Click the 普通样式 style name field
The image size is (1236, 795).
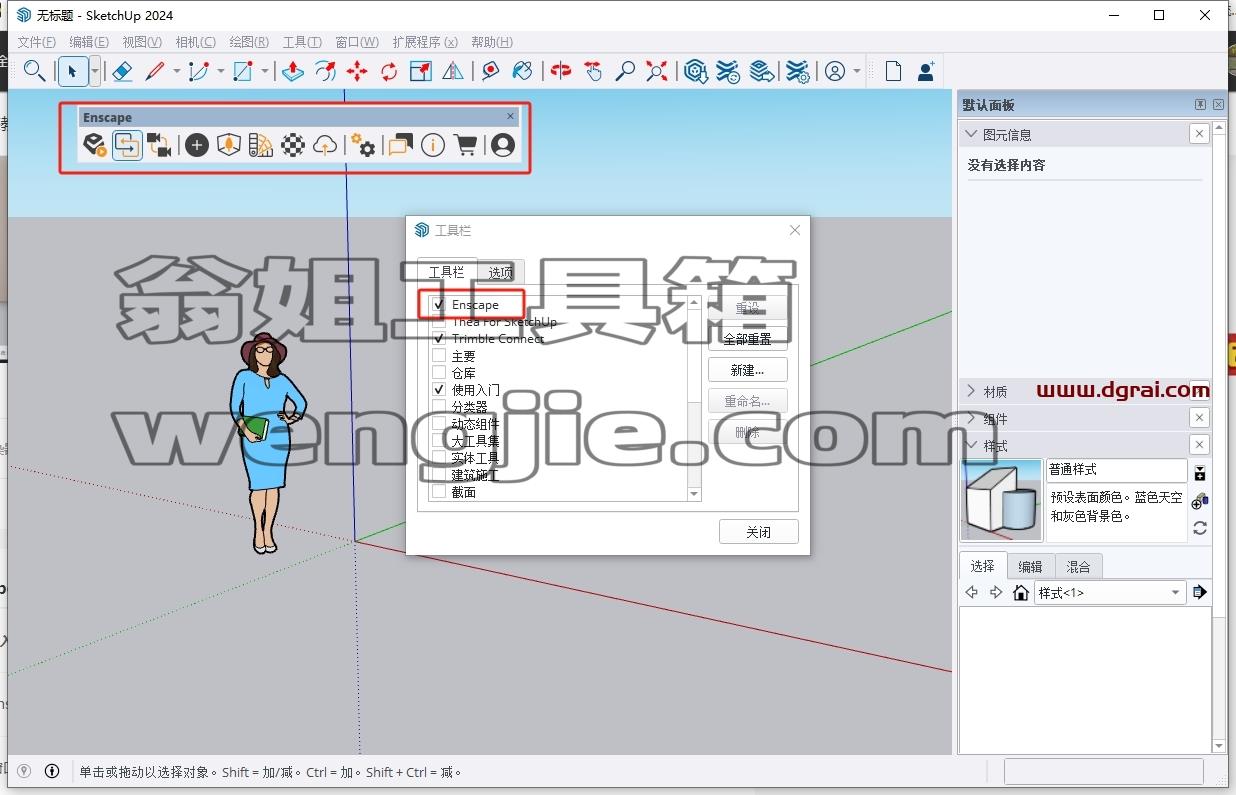coord(1117,469)
